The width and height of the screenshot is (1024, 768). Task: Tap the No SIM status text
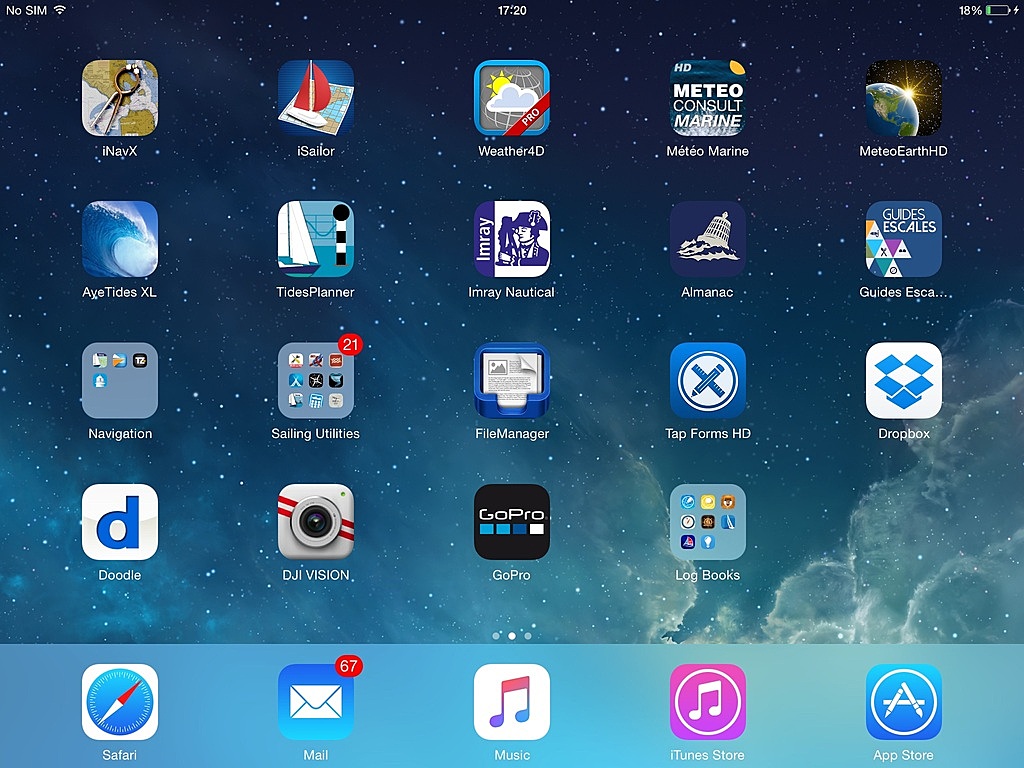[26, 10]
